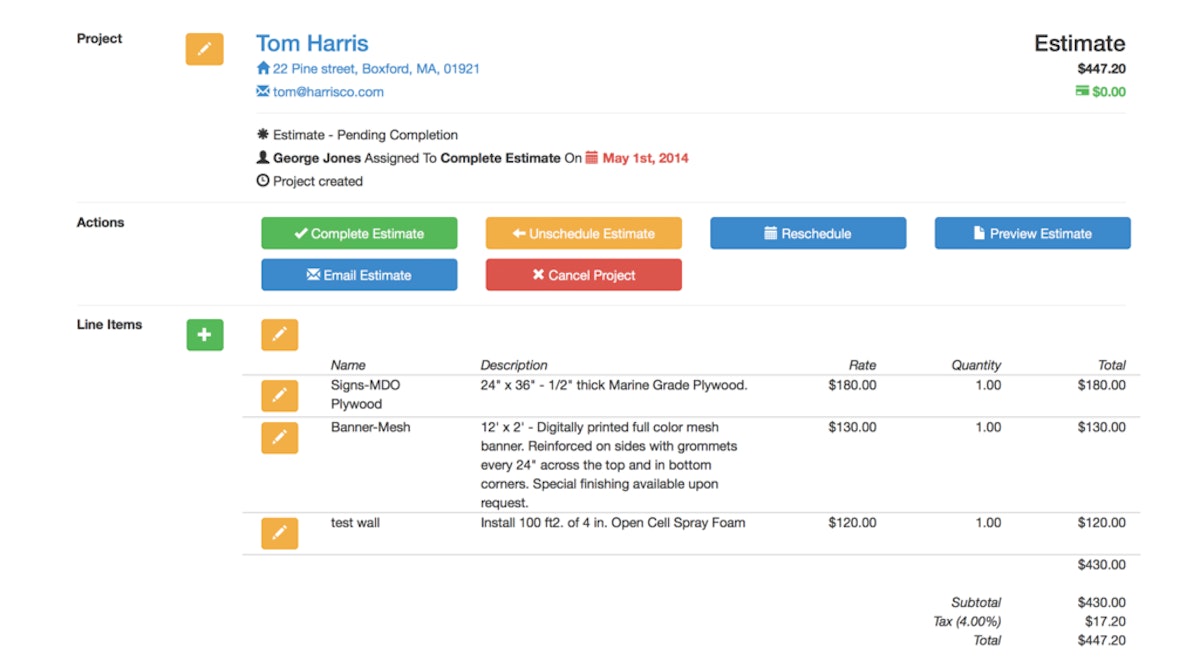
Task: Preview the estimate
Action: pyautogui.click(x=1032, y=233)
